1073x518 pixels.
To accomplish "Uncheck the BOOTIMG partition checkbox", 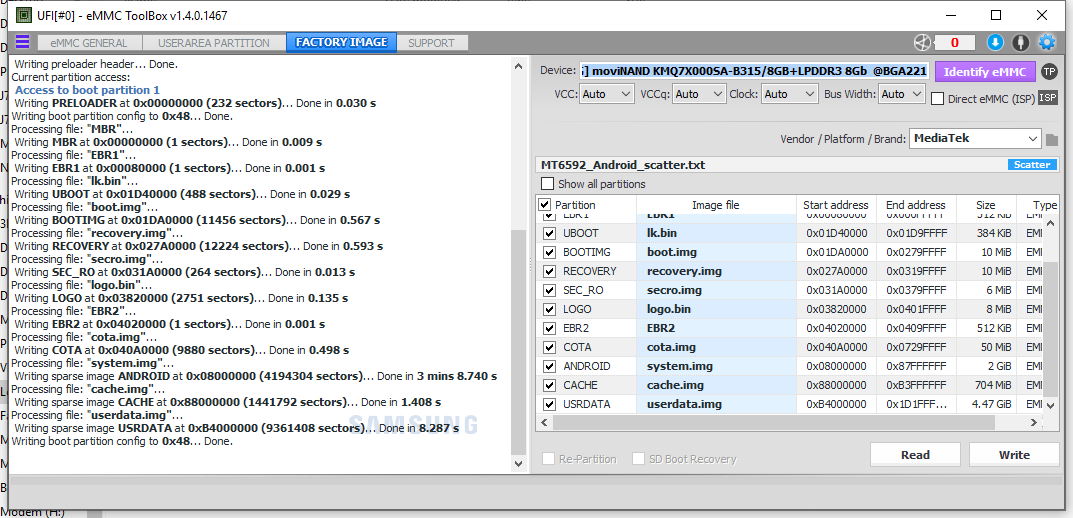I will click(x=549, y=252).
